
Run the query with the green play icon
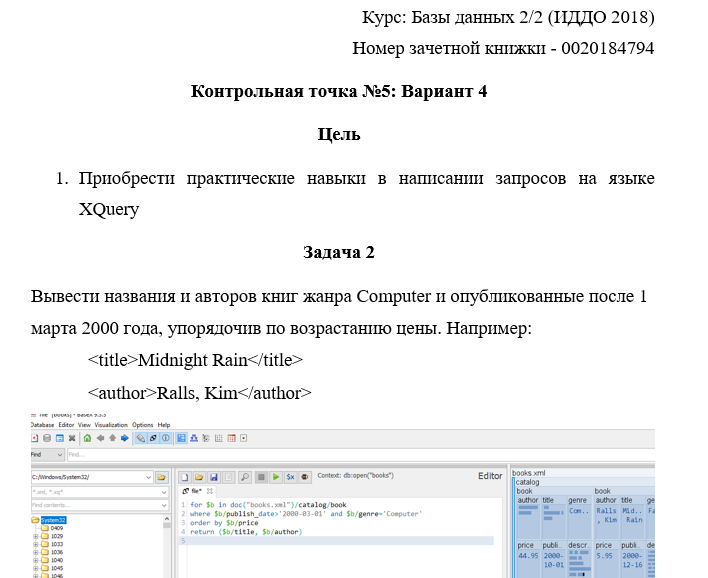click(x=276, y=477)
